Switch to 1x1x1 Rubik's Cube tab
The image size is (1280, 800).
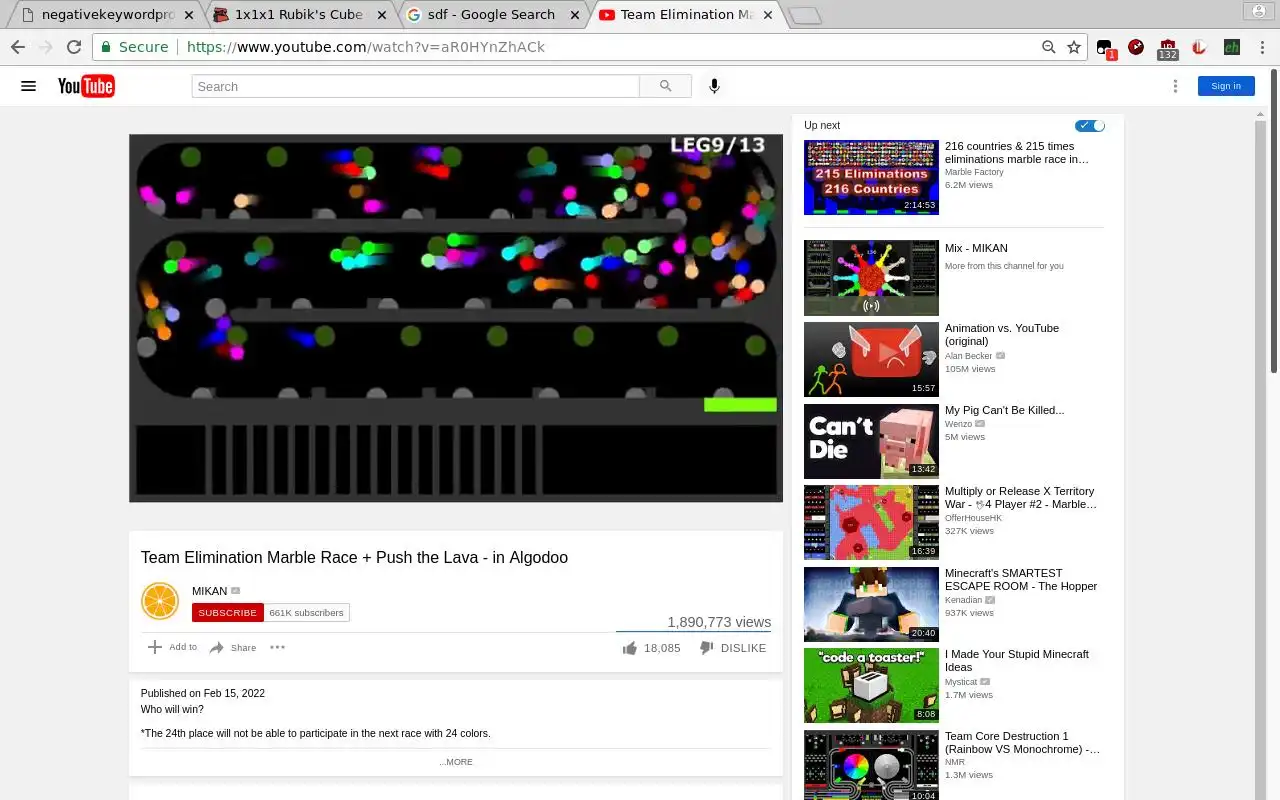[299, 15]
